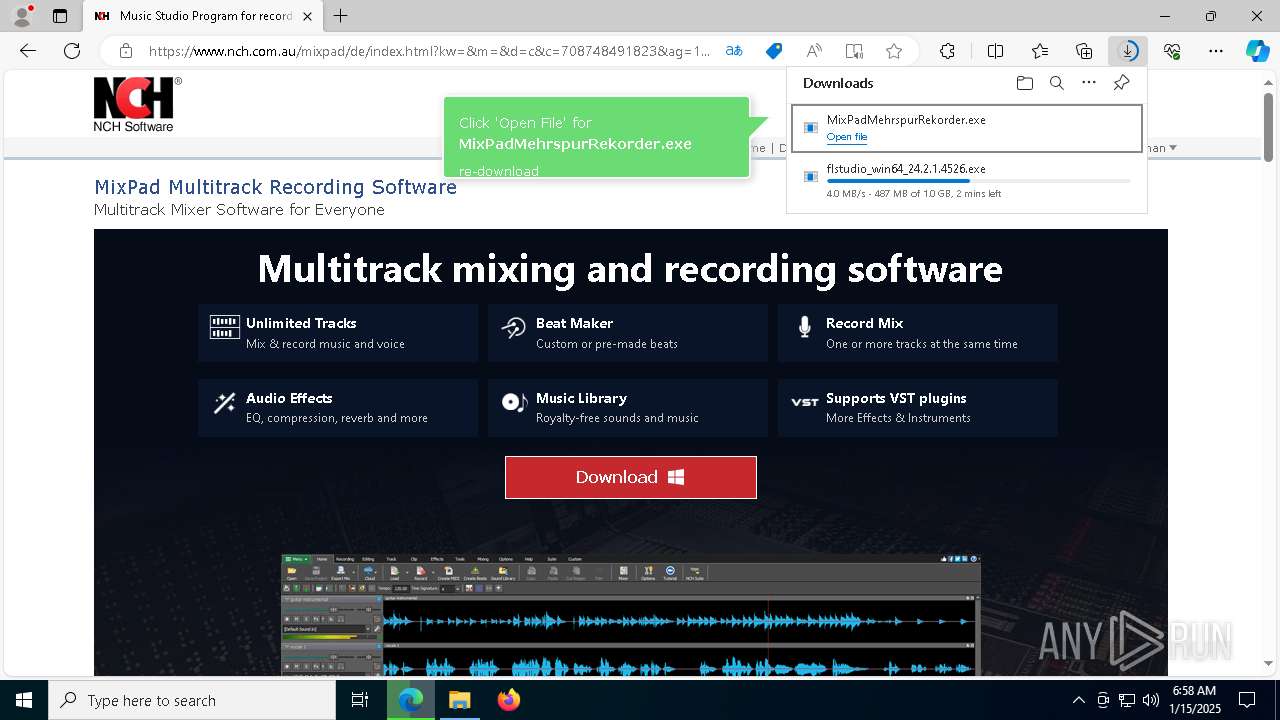Click the translate page icon
This screenshot has width=1280, height=720.
pos(734,51)
